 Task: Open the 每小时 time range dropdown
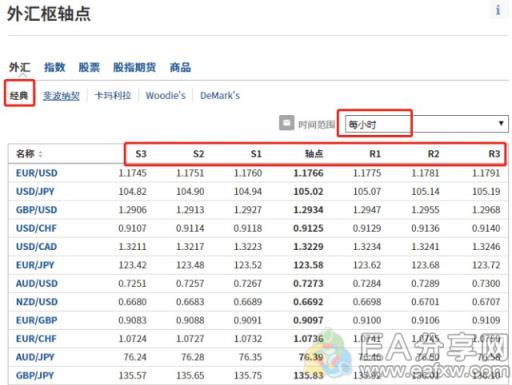click(427, 124)
